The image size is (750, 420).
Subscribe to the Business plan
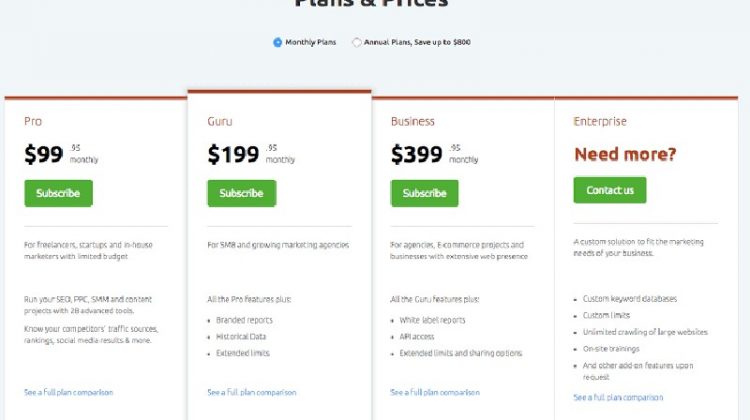424,193
